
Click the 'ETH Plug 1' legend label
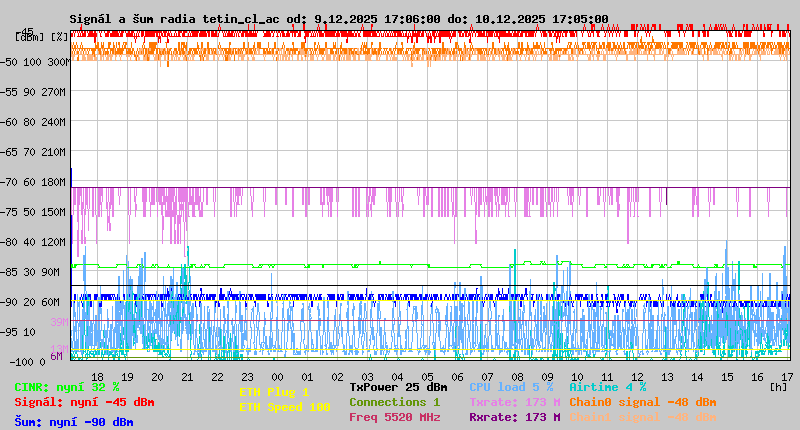point(274,392)
